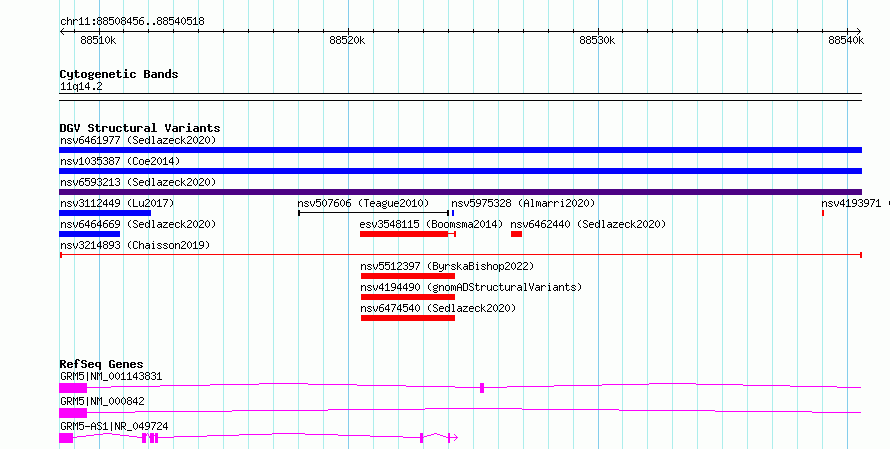Click the nsv507606 (Teague2010) label
Screen dimensions: 890x449
pyautogui.click(x=363, y=203)
